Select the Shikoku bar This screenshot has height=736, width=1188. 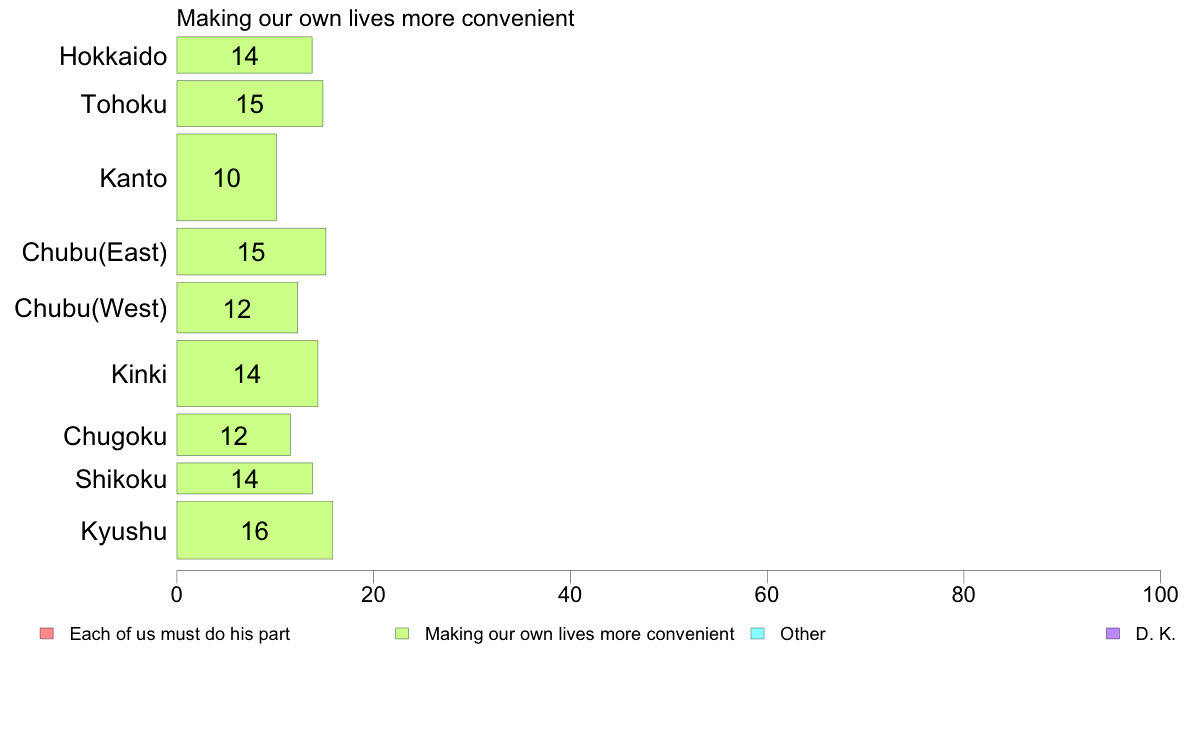[245, 478]
